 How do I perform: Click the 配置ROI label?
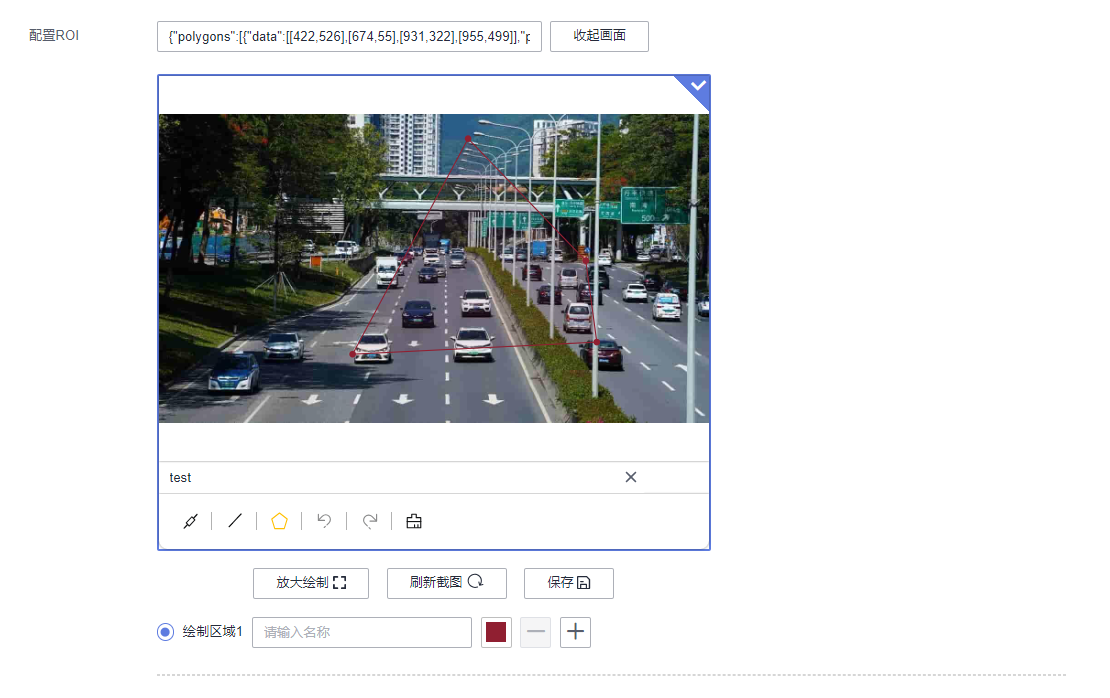coord(54,35)
